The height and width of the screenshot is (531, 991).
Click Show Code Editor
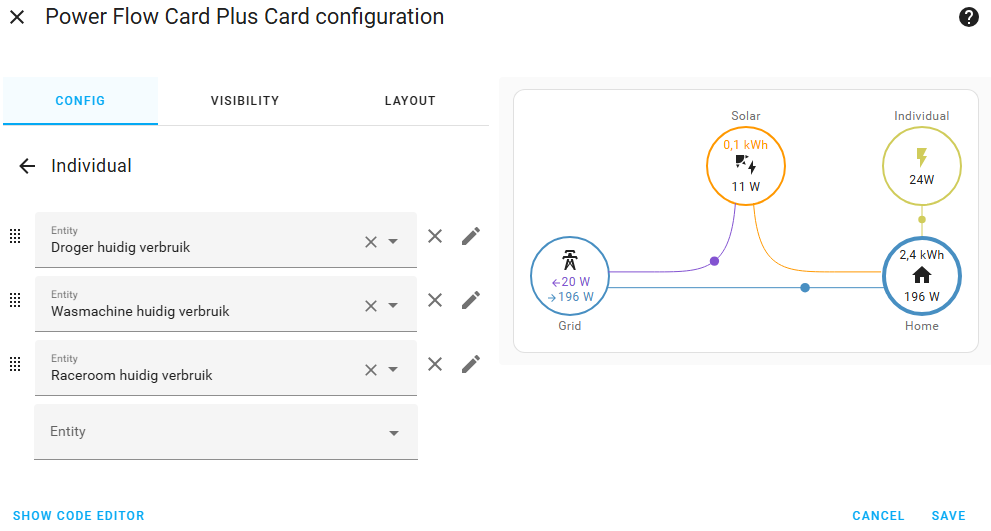click(79, 516)
